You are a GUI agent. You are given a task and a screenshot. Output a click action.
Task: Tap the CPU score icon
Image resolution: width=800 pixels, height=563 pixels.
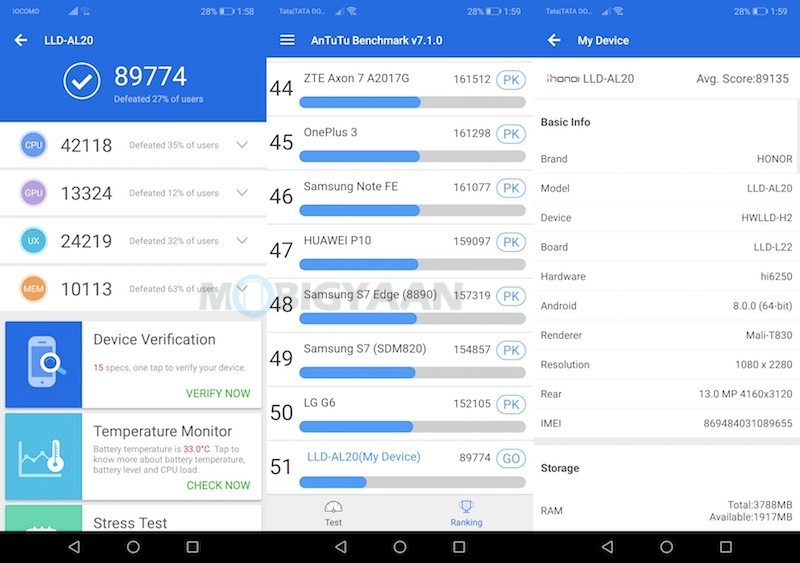[x=34, y=145]
